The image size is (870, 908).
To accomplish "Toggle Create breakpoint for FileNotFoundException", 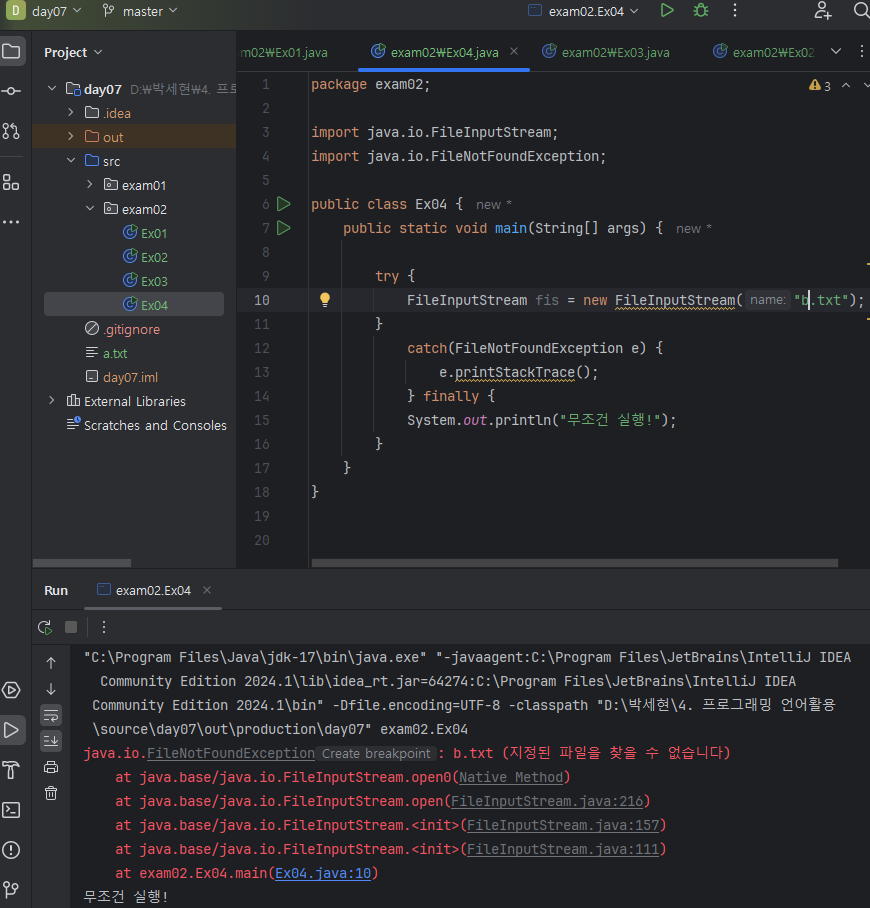I will tap(376, 754).
